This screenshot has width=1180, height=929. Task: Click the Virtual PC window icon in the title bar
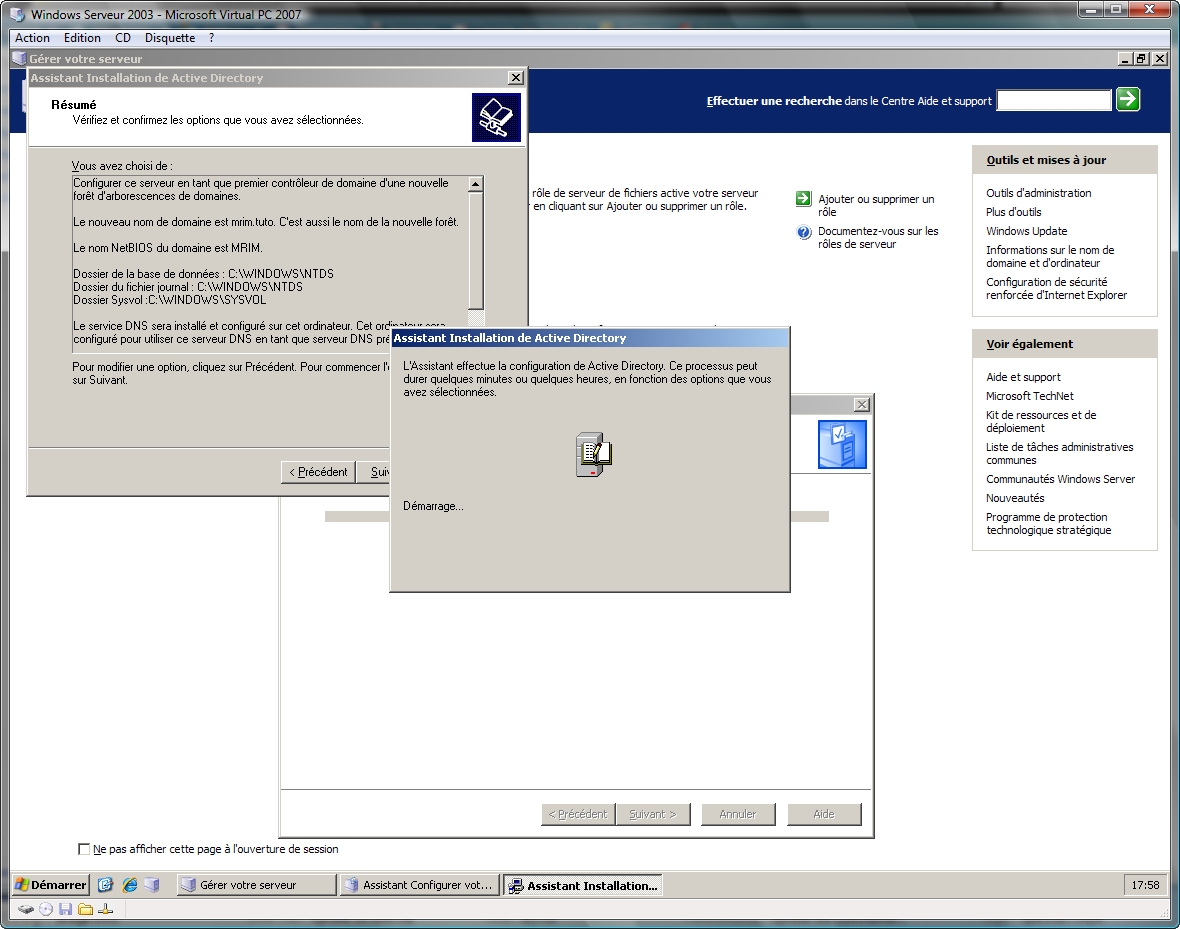tap(17, 14)
